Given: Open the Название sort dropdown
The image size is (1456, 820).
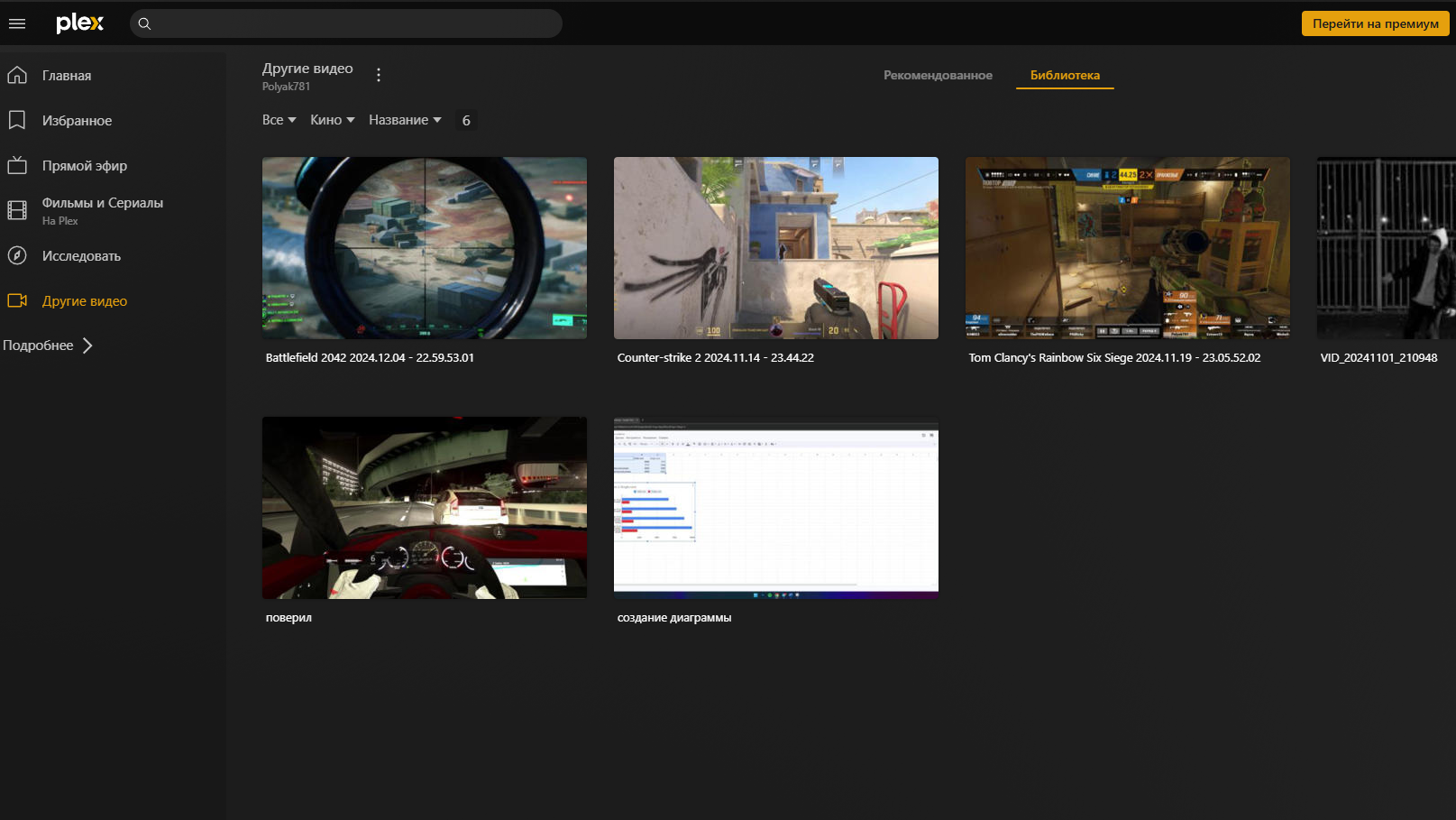Looking at the screenshot, I should [x=405, y=120].
